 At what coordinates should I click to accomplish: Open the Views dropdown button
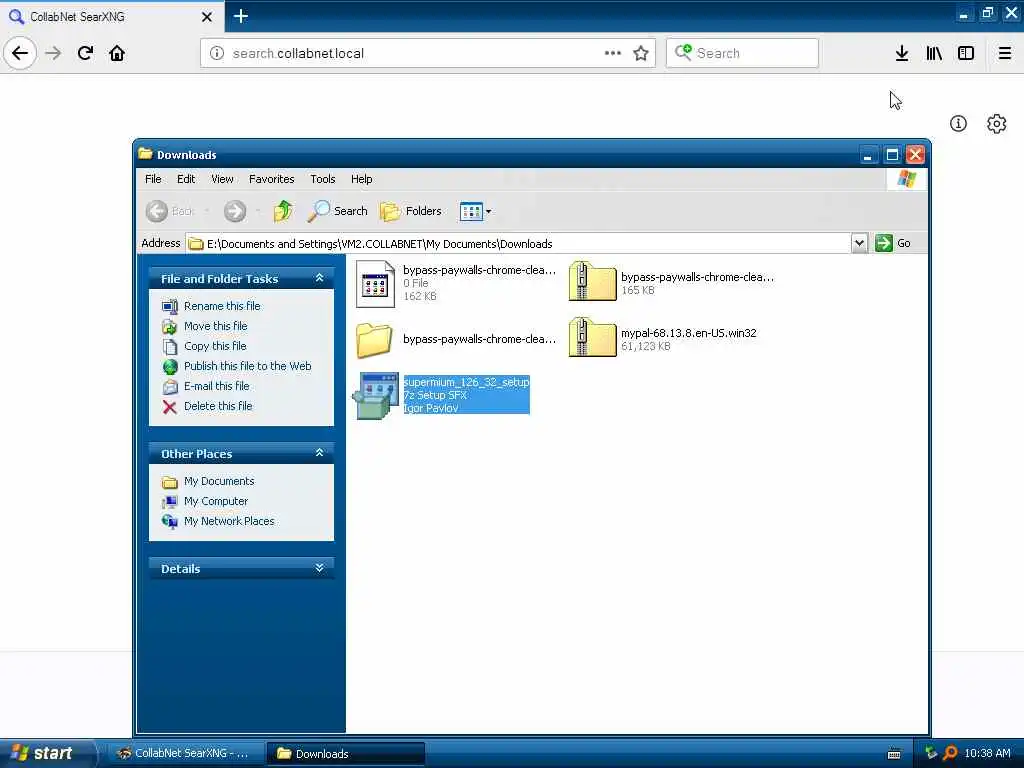[x=475, y=211]
